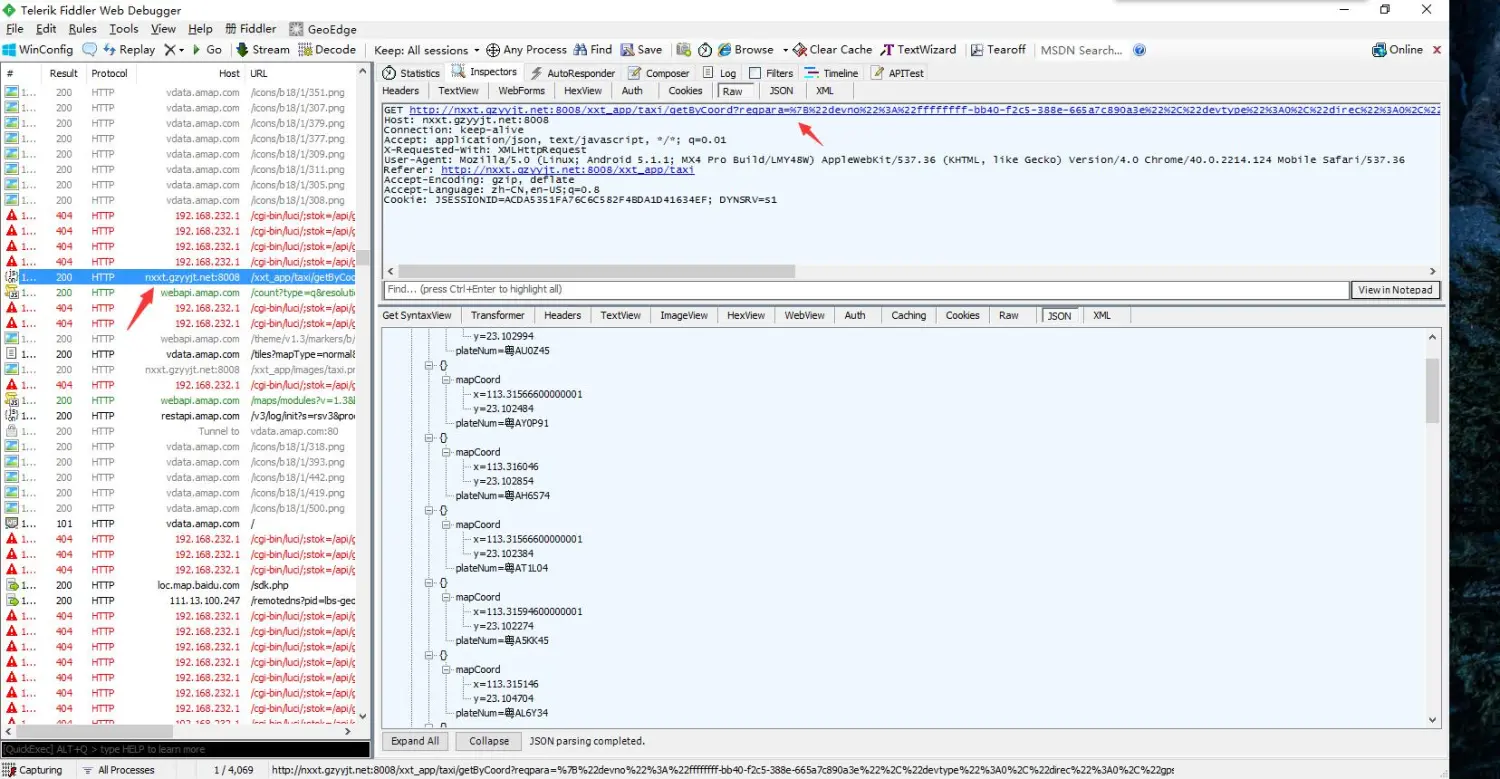Open the File menu
The image size is (1500, 779).
point(15,29)
